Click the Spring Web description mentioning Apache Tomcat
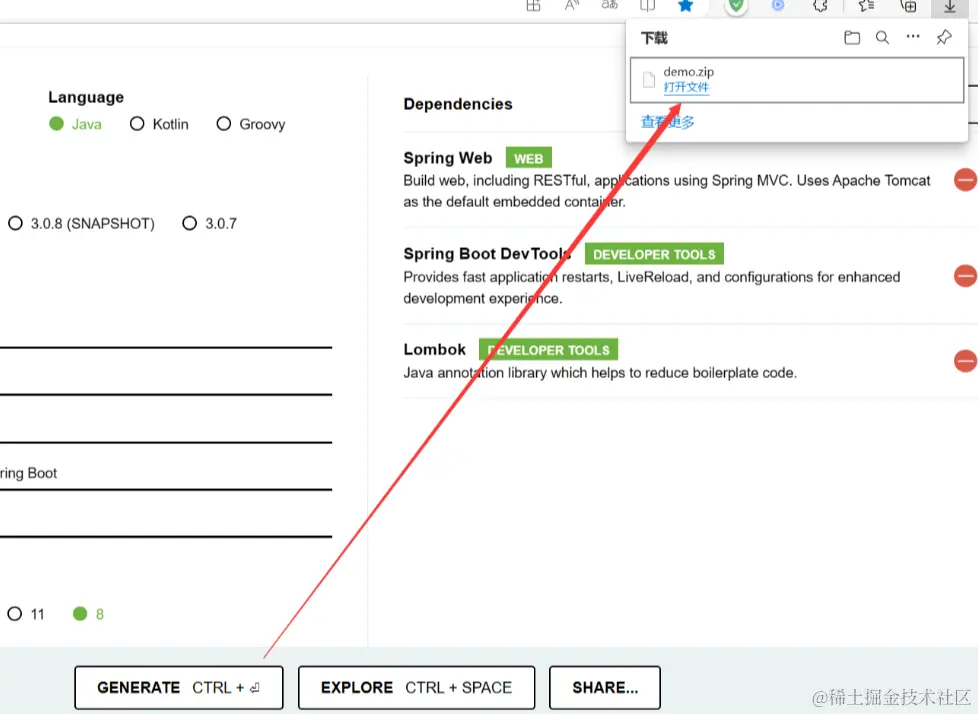This screenshot has width=978, height=714. [667, 191]
